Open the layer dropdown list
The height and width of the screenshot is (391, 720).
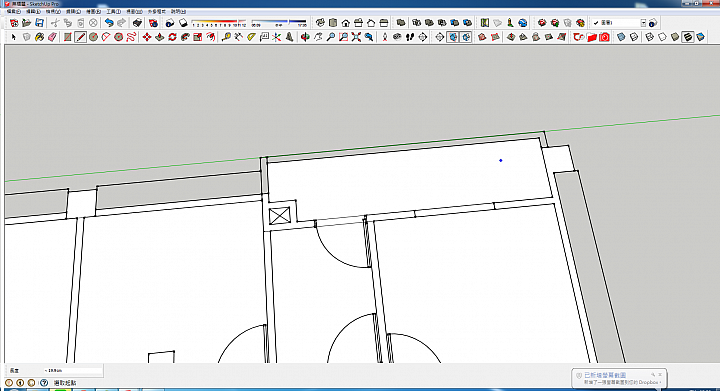[643, 22]
